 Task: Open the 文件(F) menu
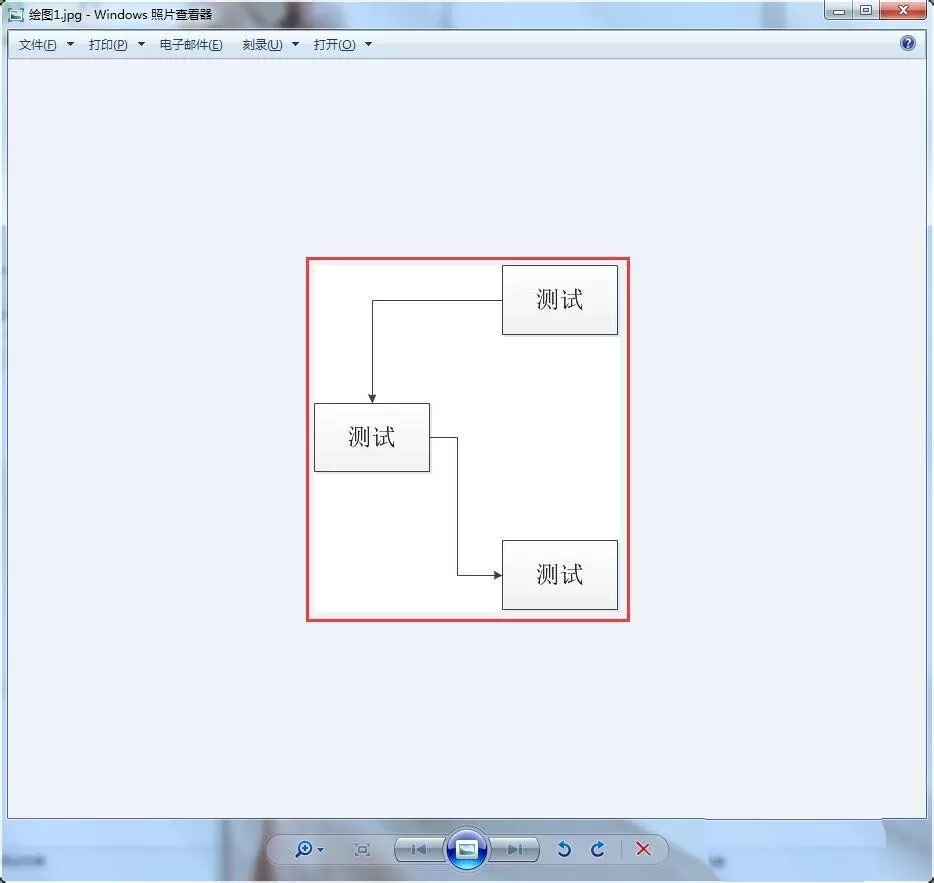tap(38, 45)
